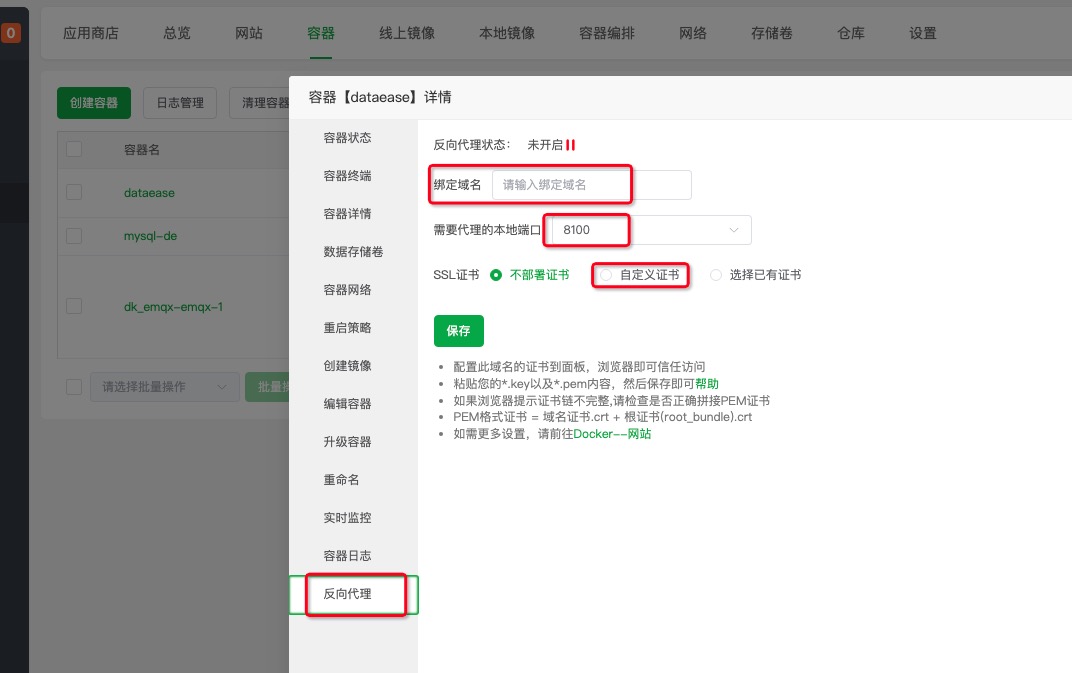Click the red status icon beside 未开启
Viewport: 1072px width, 673px height.
[x=570, y=145]
